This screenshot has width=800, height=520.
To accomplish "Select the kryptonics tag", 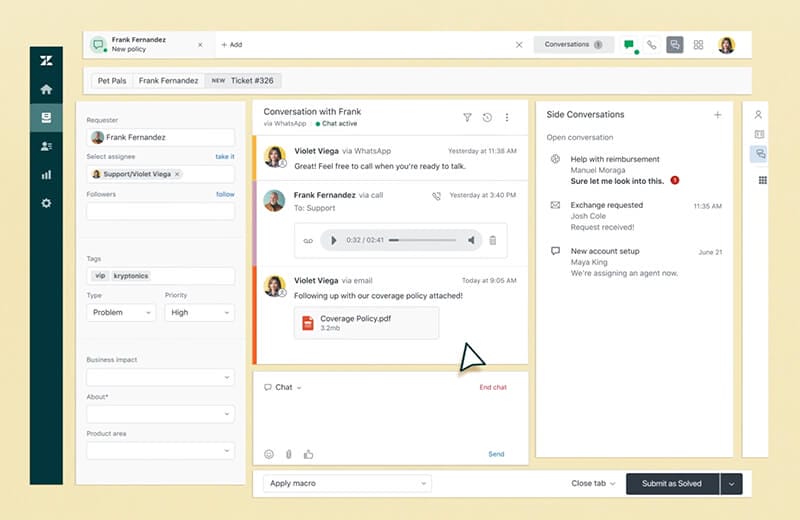I will click(x=131, y=276).
